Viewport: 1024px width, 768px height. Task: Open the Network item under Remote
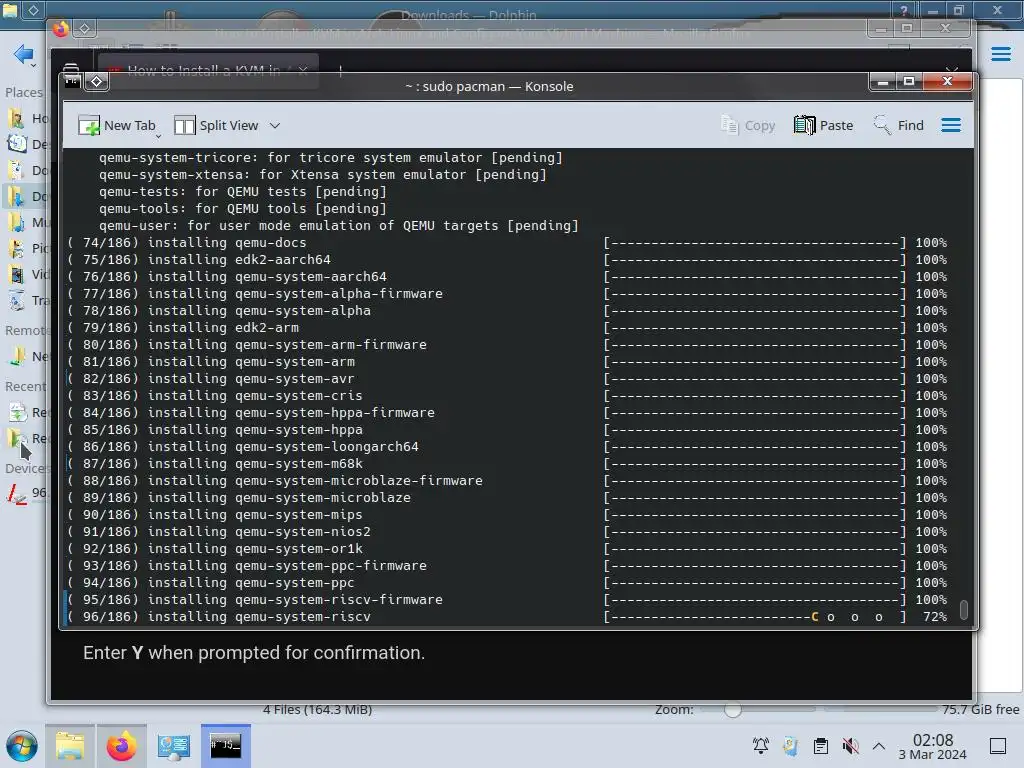[x=26, y=357]
